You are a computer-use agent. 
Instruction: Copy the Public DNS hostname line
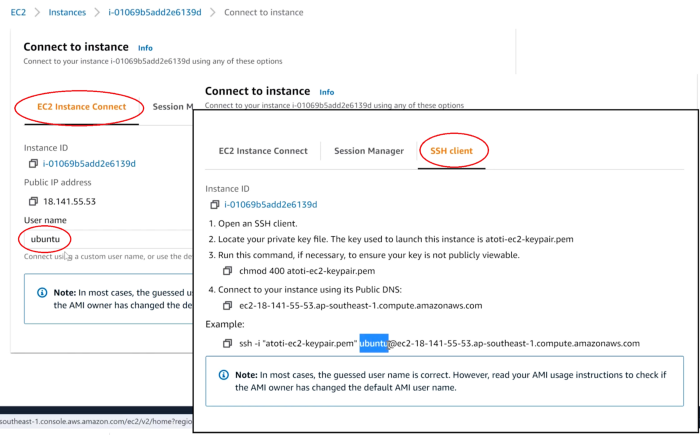(x=228, y=306)
